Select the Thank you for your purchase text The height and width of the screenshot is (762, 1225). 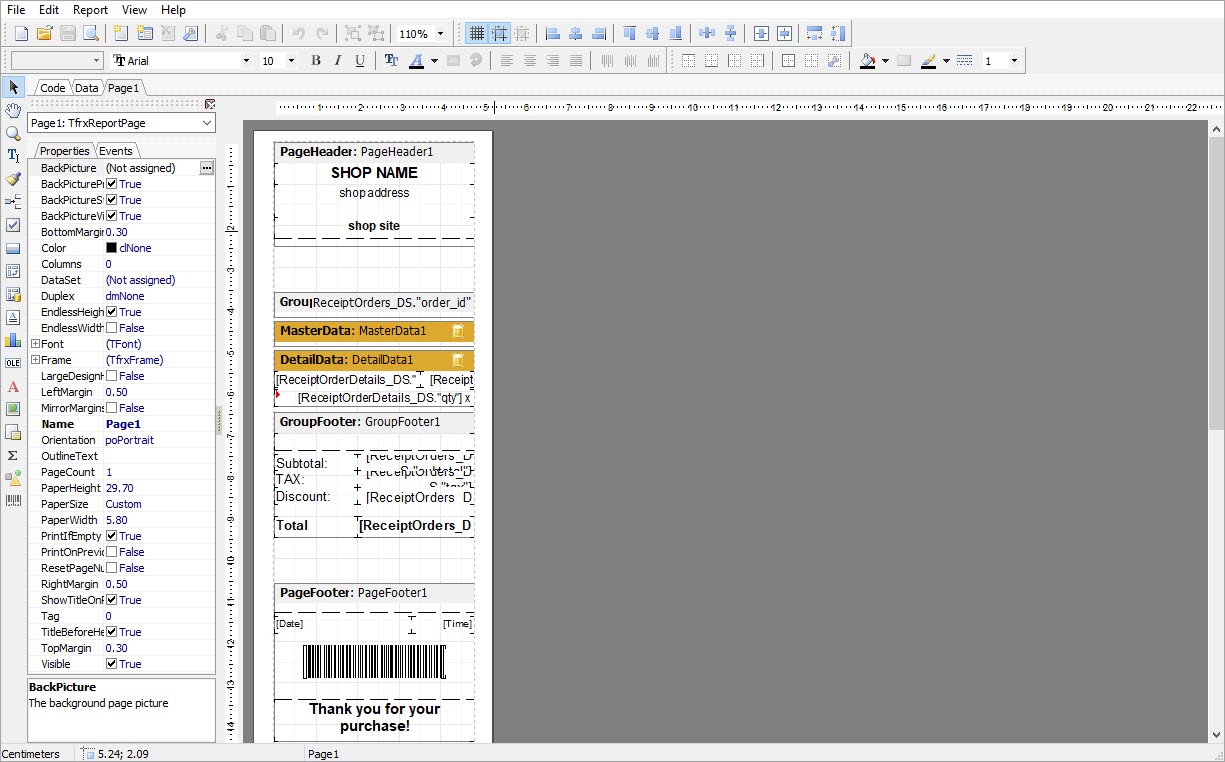tap(374, 717)
